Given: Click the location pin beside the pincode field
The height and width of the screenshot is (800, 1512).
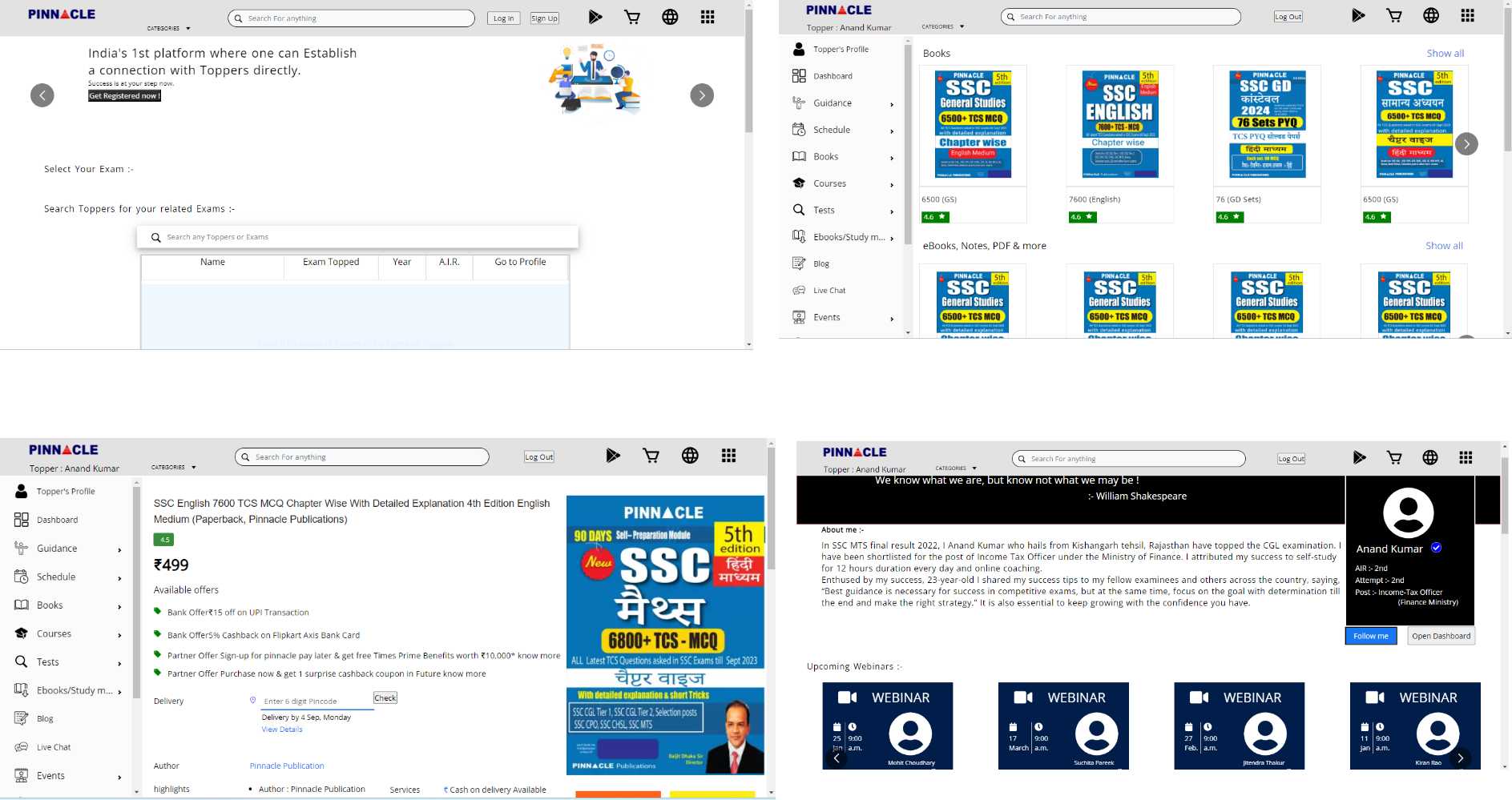Looking at the screenshot, I should (x=253, y=701).
